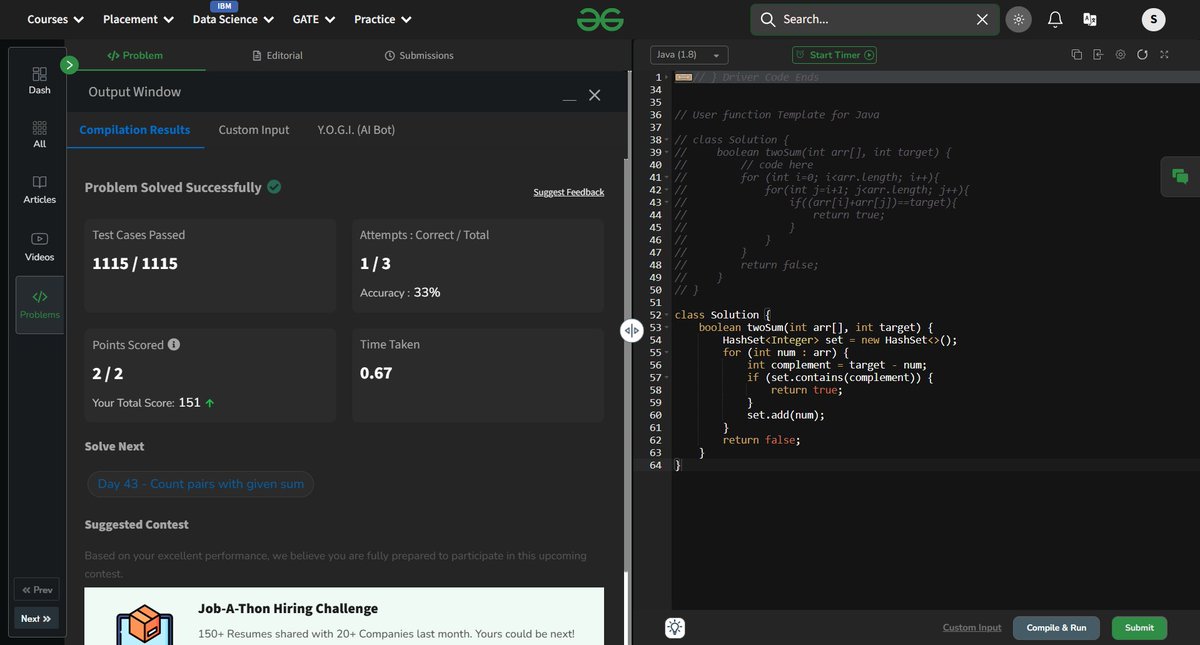The width and height of the screenshot is (1200, 645).
Task: Switch to the Editorial tab
Action: click(x=277, y=55)
